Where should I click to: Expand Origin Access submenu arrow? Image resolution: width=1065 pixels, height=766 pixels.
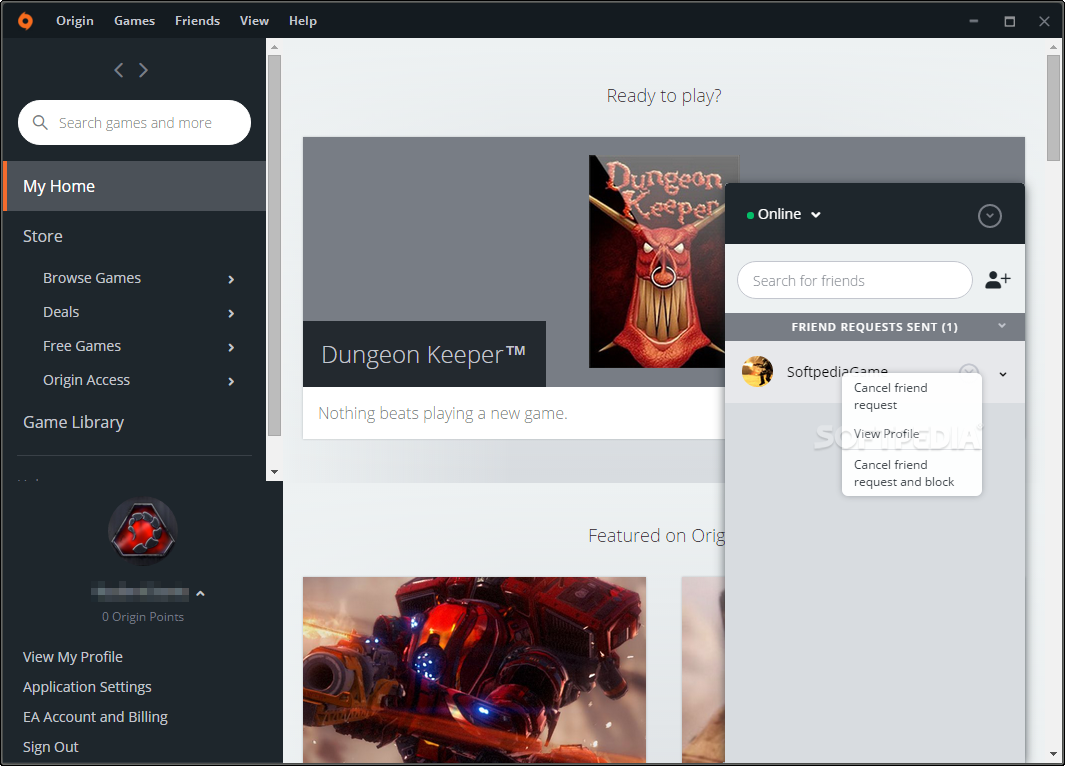coord(232,381)
